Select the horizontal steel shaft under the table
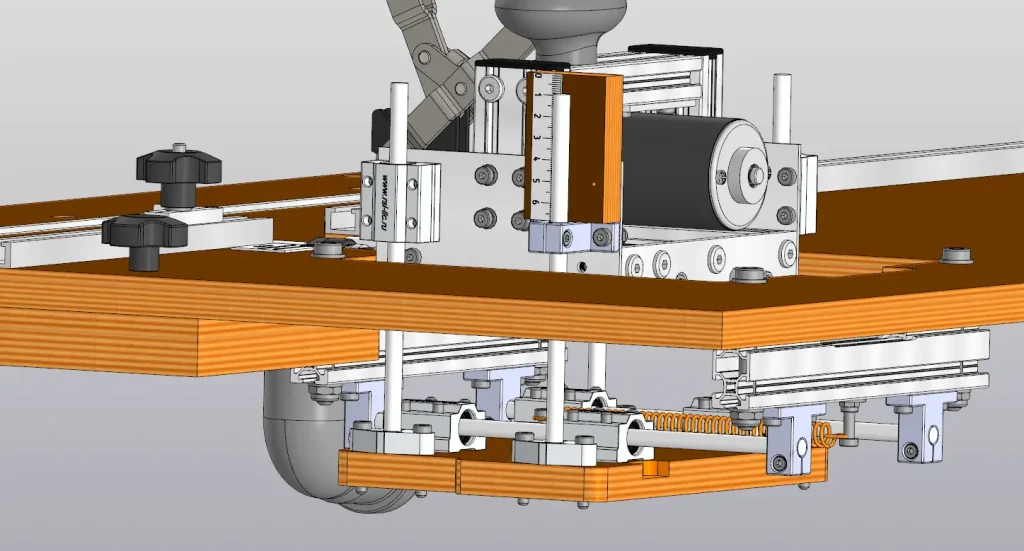Viewport: 1024px width, 551px height. (614, 437)
